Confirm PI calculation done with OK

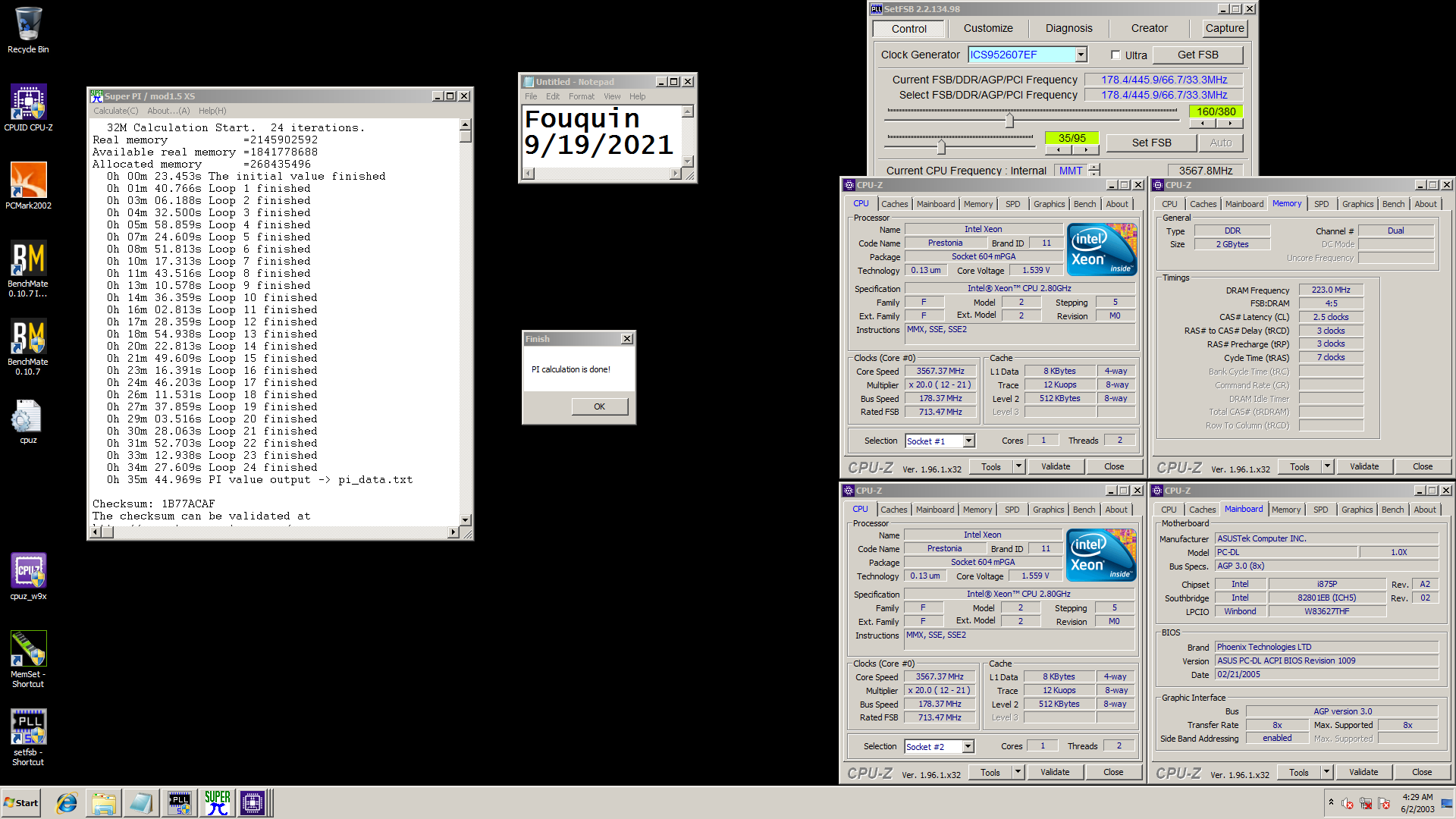point(600,406)
